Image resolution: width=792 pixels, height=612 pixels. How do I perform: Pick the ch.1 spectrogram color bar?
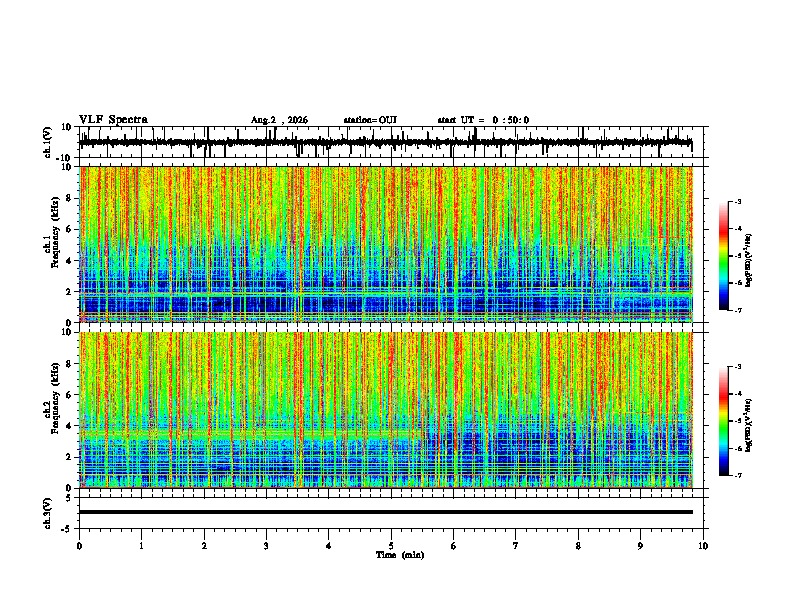click(x=723, y=256)
